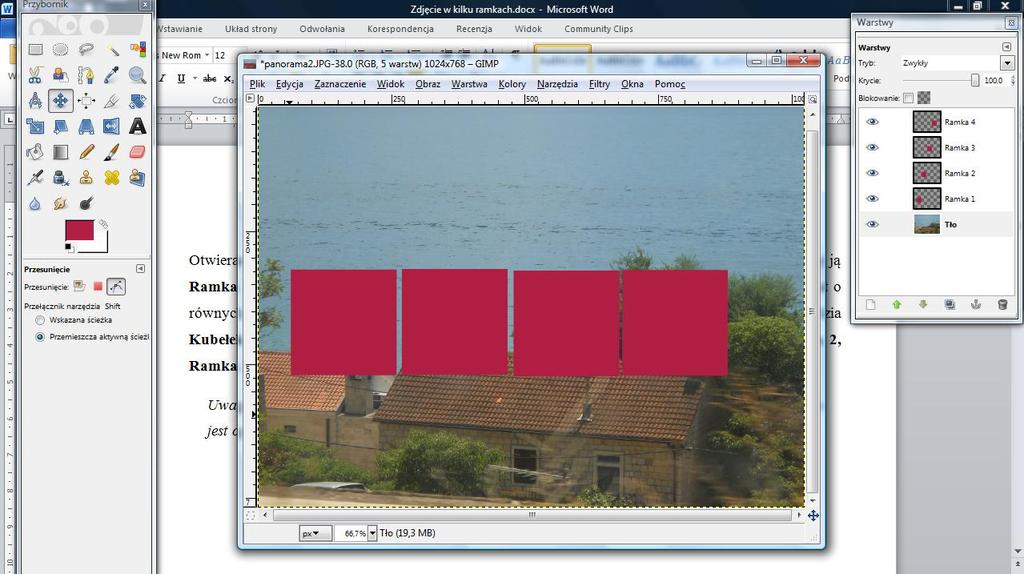This screenshot has width=1024, height=574.
Task: Select the Eraser tool
Action: (x=137, y=151)
